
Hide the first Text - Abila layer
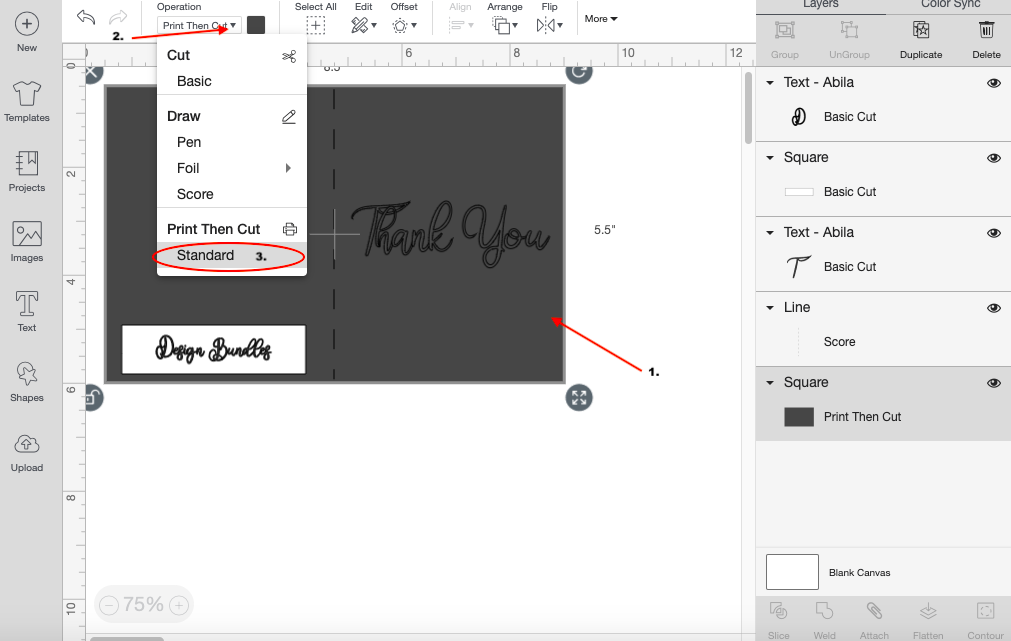point(994,83)
